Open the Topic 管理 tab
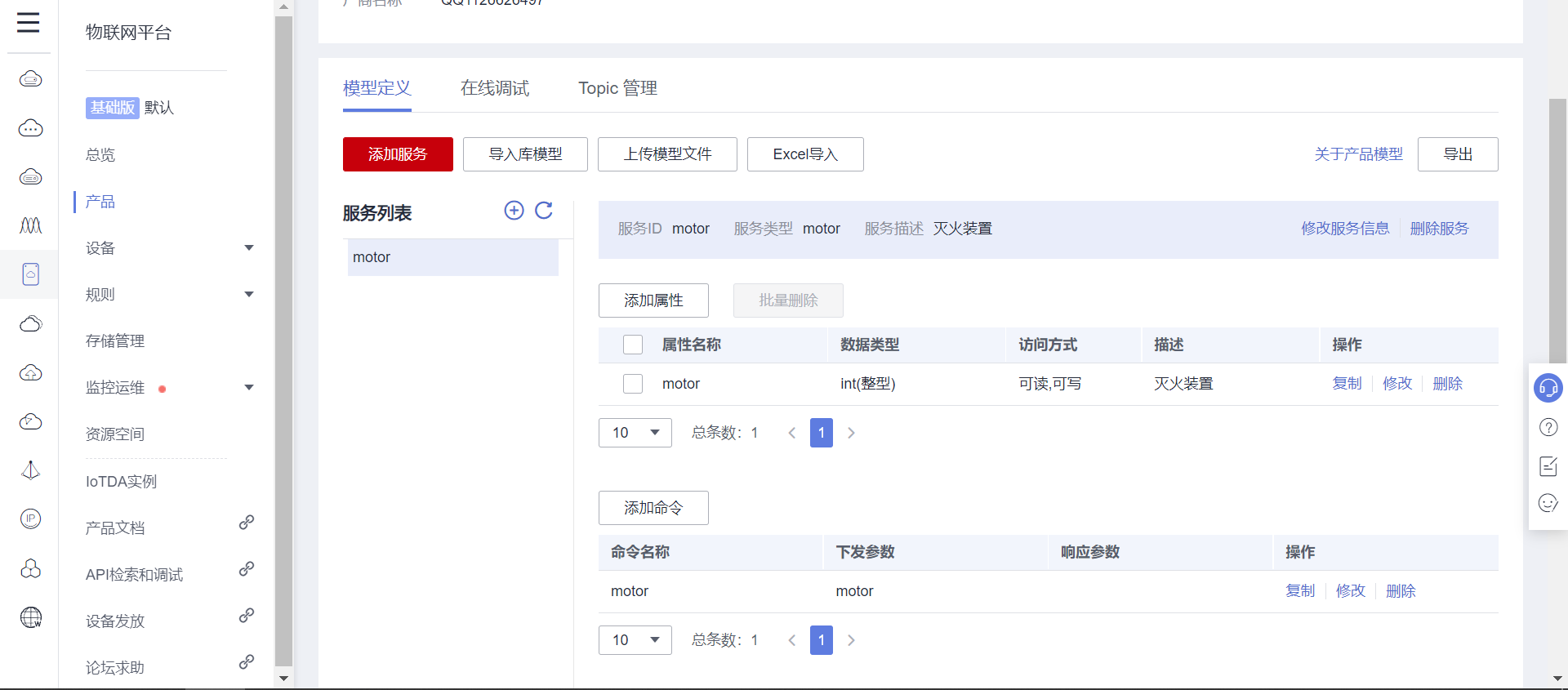 pyautogui.click(x=617, y=88)
